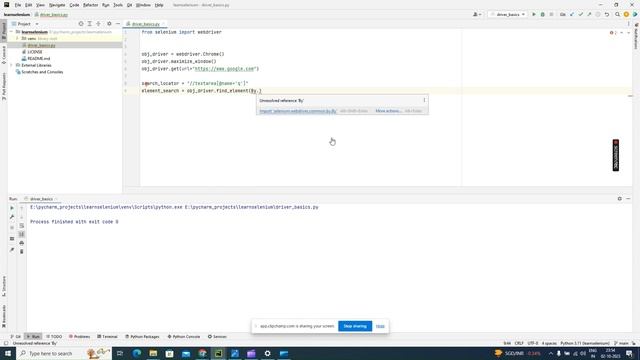Click the main git branch widget
The width and height of the screenshot is (640, 360).
[x=622, y=344]
